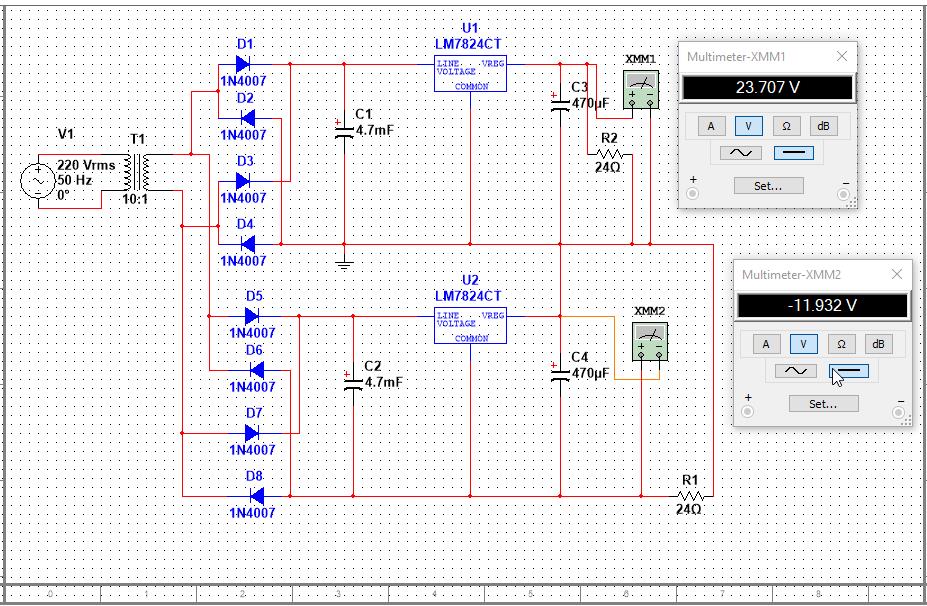Select the C2 4.7mF capacitor
Image resolution: width=927 pixels, height=606 pixels.
pyautogui.click(x=353, y=382)
